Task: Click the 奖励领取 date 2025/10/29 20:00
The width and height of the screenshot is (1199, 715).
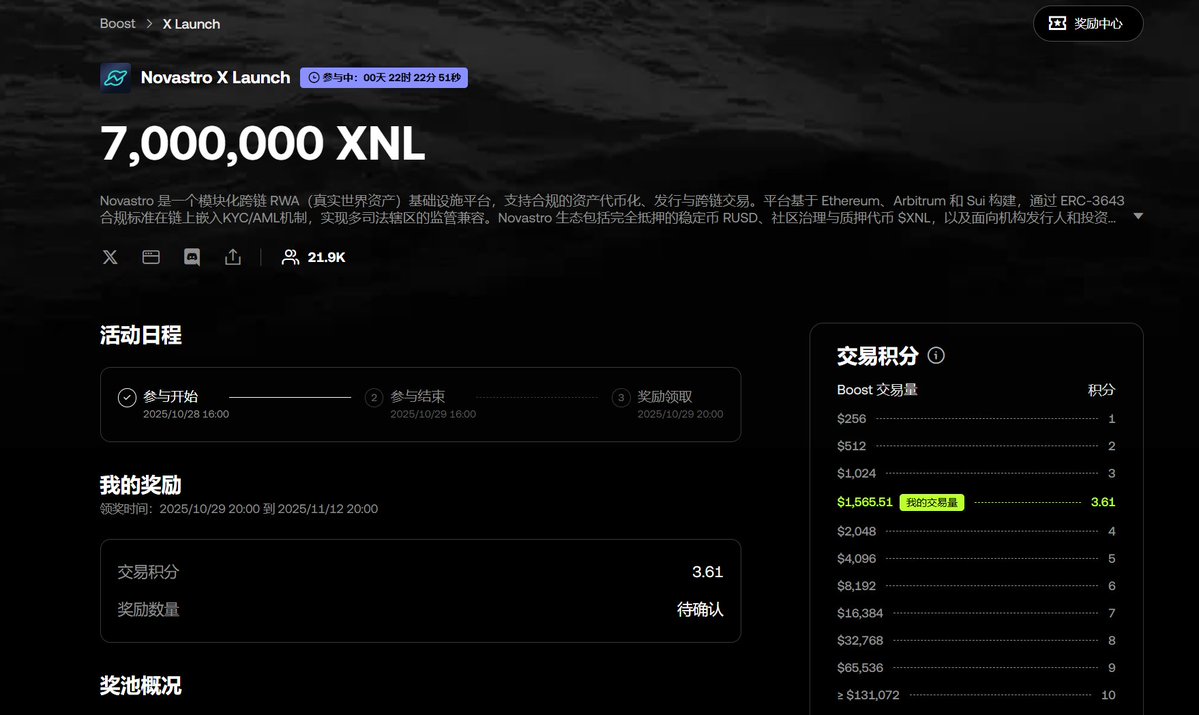Action: pos(680,414)
